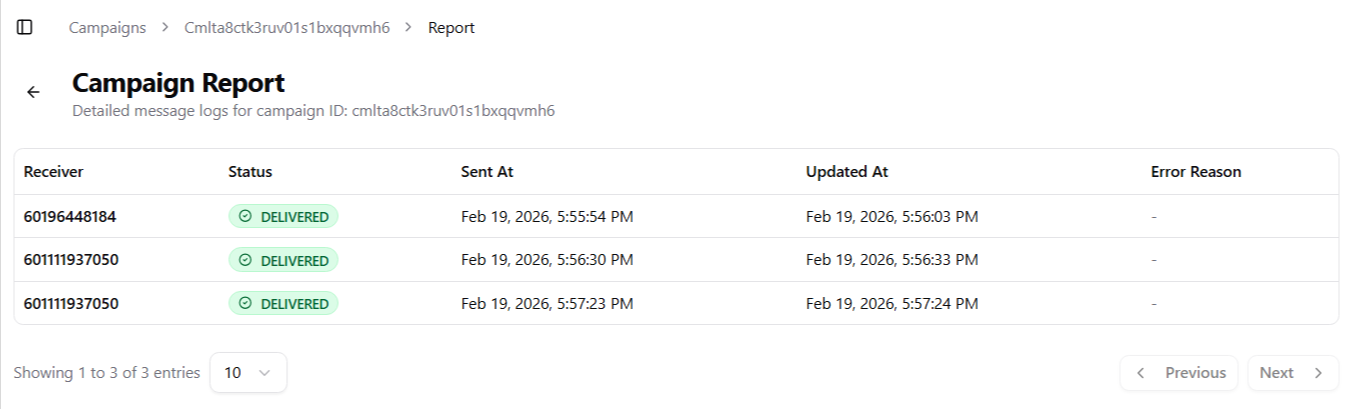Viewport: 1350px width, 409px height.
Task: Open the Cmlta8ctk3ruv01s1bxqqvmh6 breadcrumb
Action: pyautogui.click(x=287, y=28)
